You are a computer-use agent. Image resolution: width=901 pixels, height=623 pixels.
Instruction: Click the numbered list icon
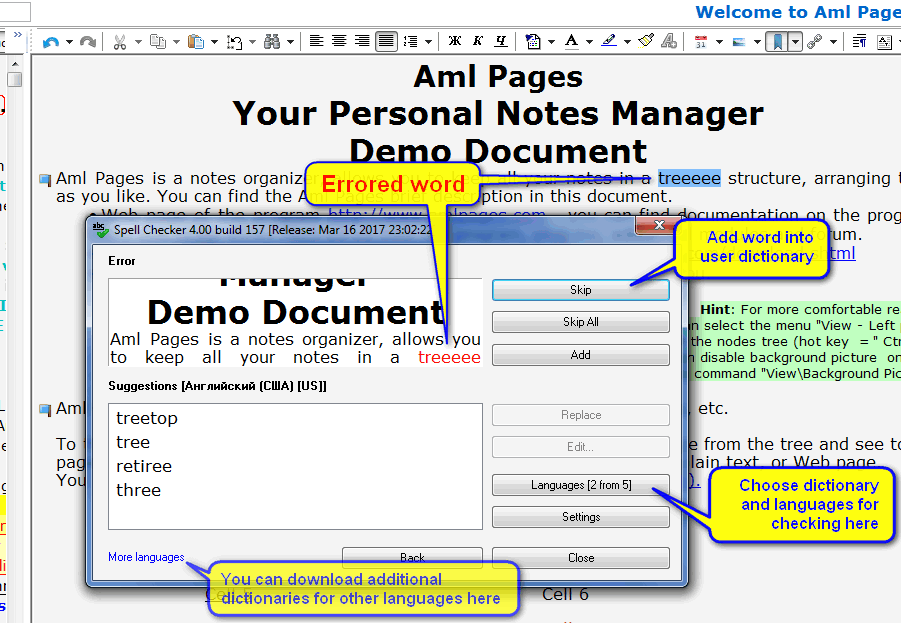pos(410,41)
